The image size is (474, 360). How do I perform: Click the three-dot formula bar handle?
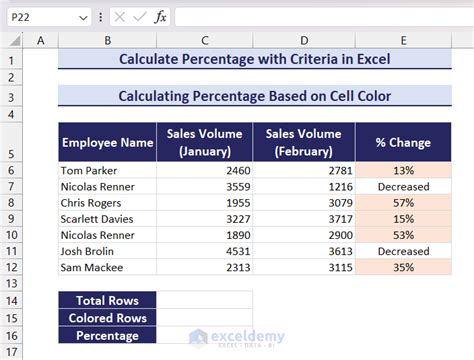[x=100, y=17]
